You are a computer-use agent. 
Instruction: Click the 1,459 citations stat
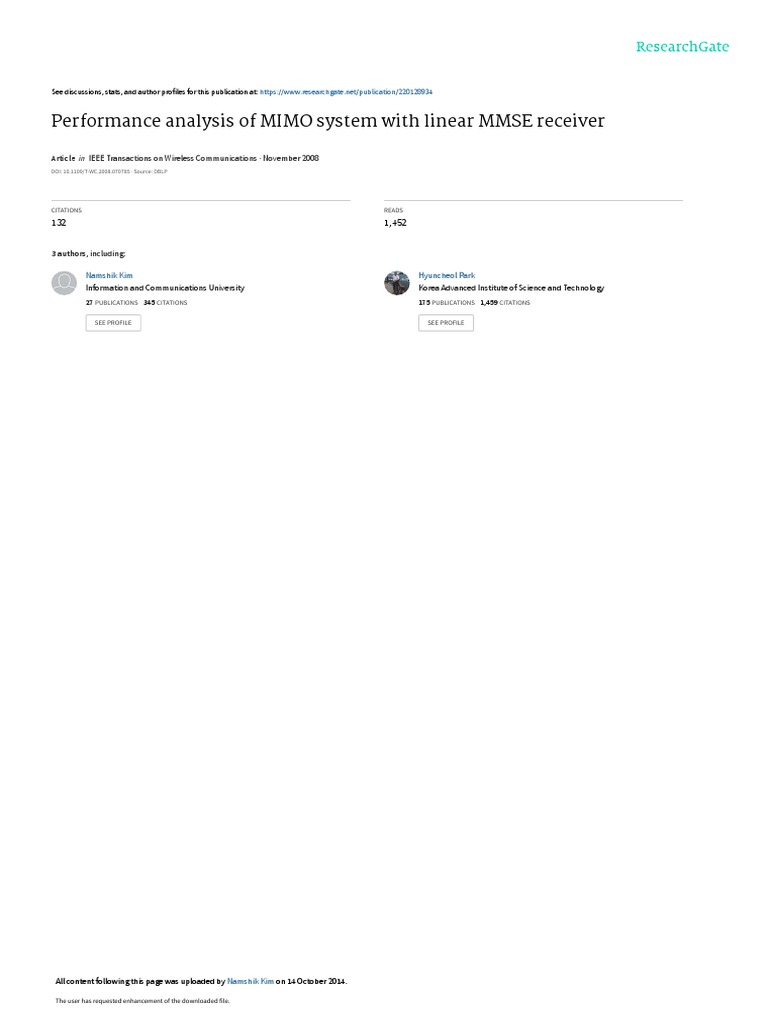point(505,303)
